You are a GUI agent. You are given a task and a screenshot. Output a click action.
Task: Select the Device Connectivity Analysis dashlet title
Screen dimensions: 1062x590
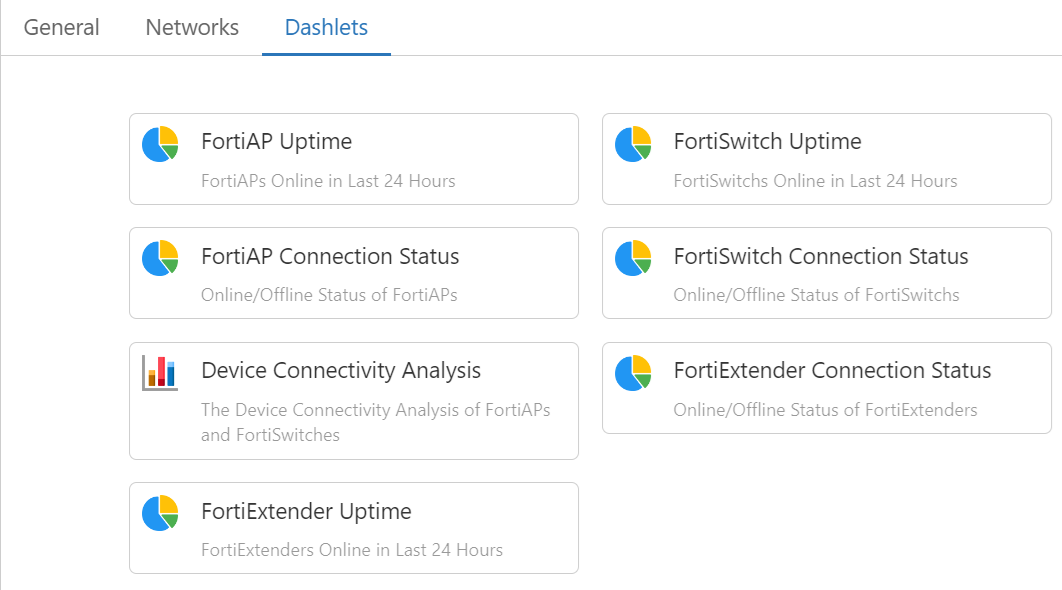[341, 371]
